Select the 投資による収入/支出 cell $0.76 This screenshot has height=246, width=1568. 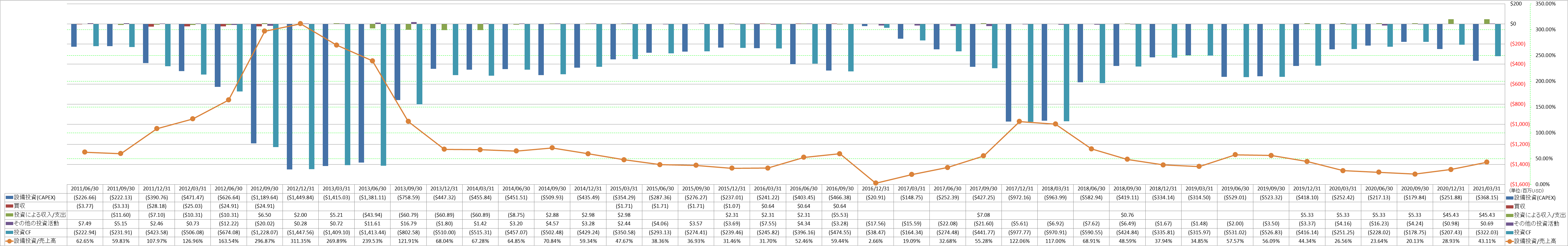tap(1127, 215)
